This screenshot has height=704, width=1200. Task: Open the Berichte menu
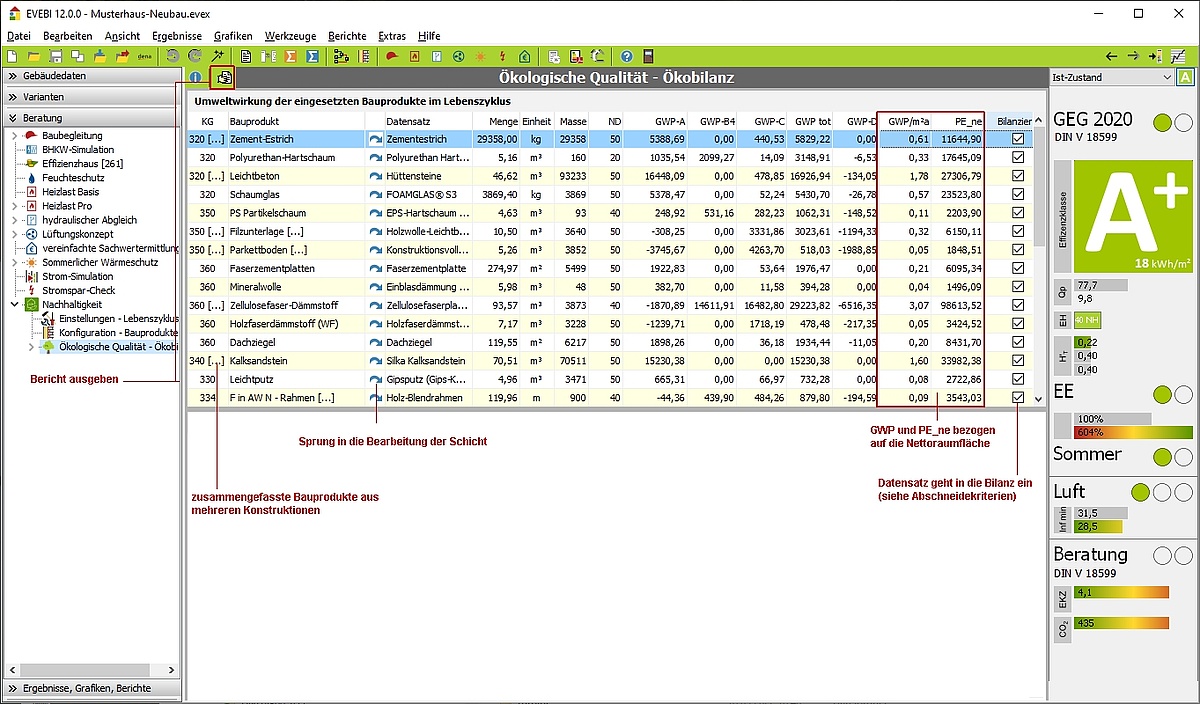pos(347,35)
